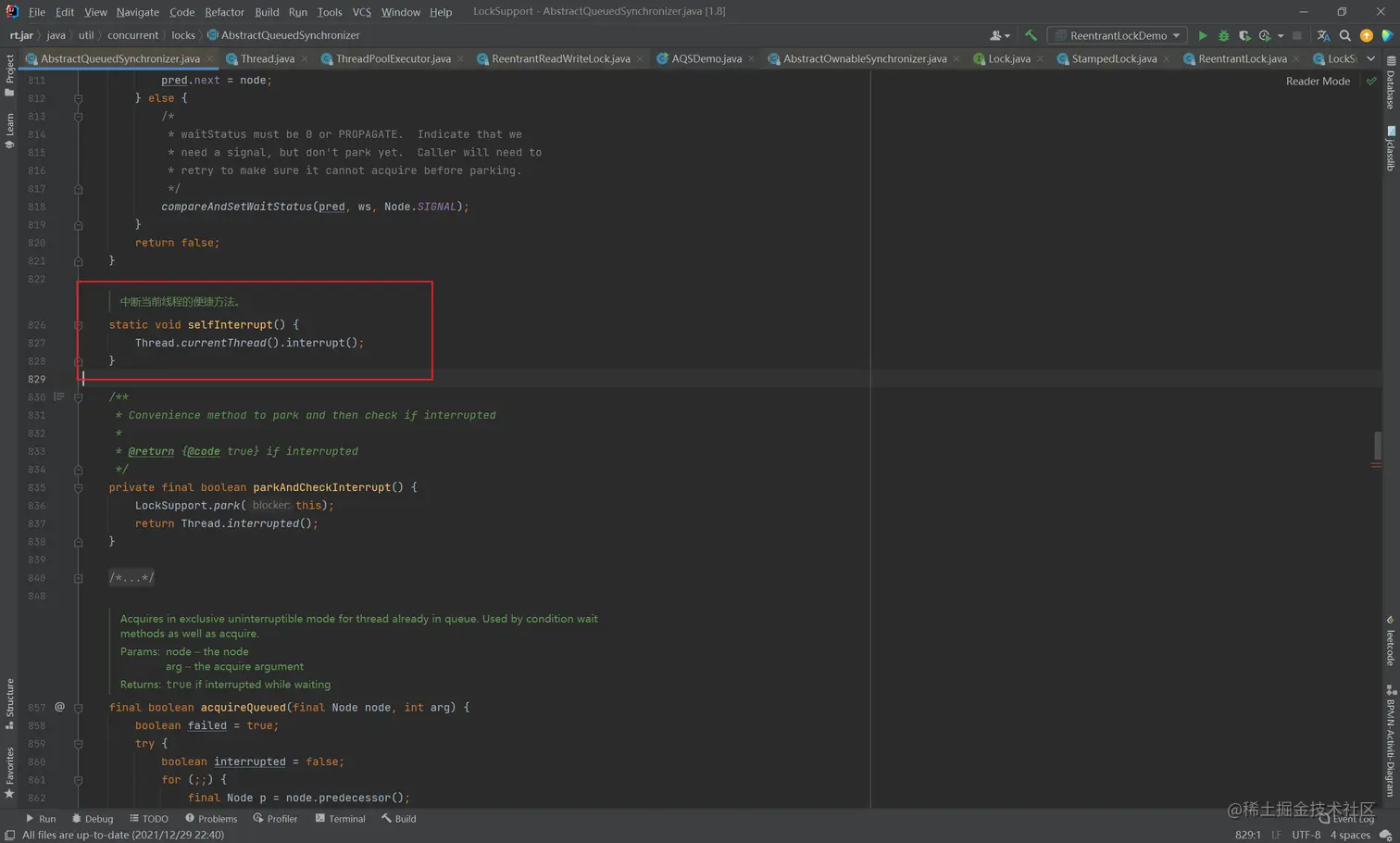Open the Run tool window button
Screen dimensions: 1400x843
pyautogui.click(x=41, y=819)
